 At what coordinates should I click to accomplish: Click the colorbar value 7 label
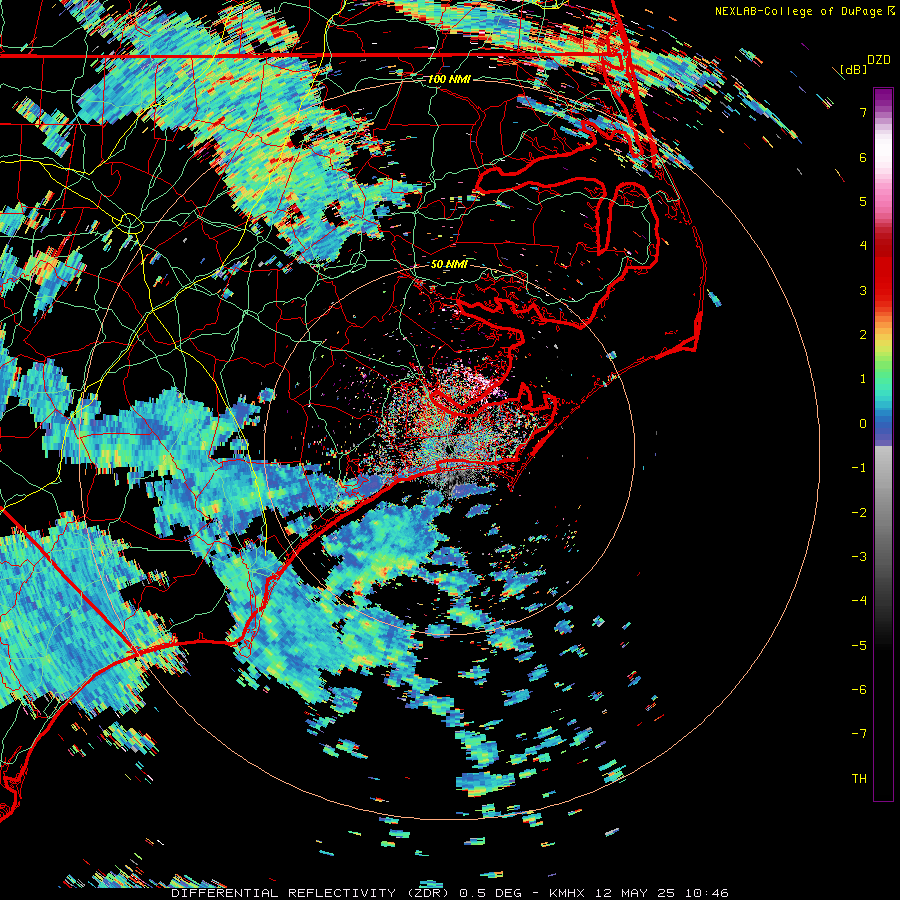point(863,112)
